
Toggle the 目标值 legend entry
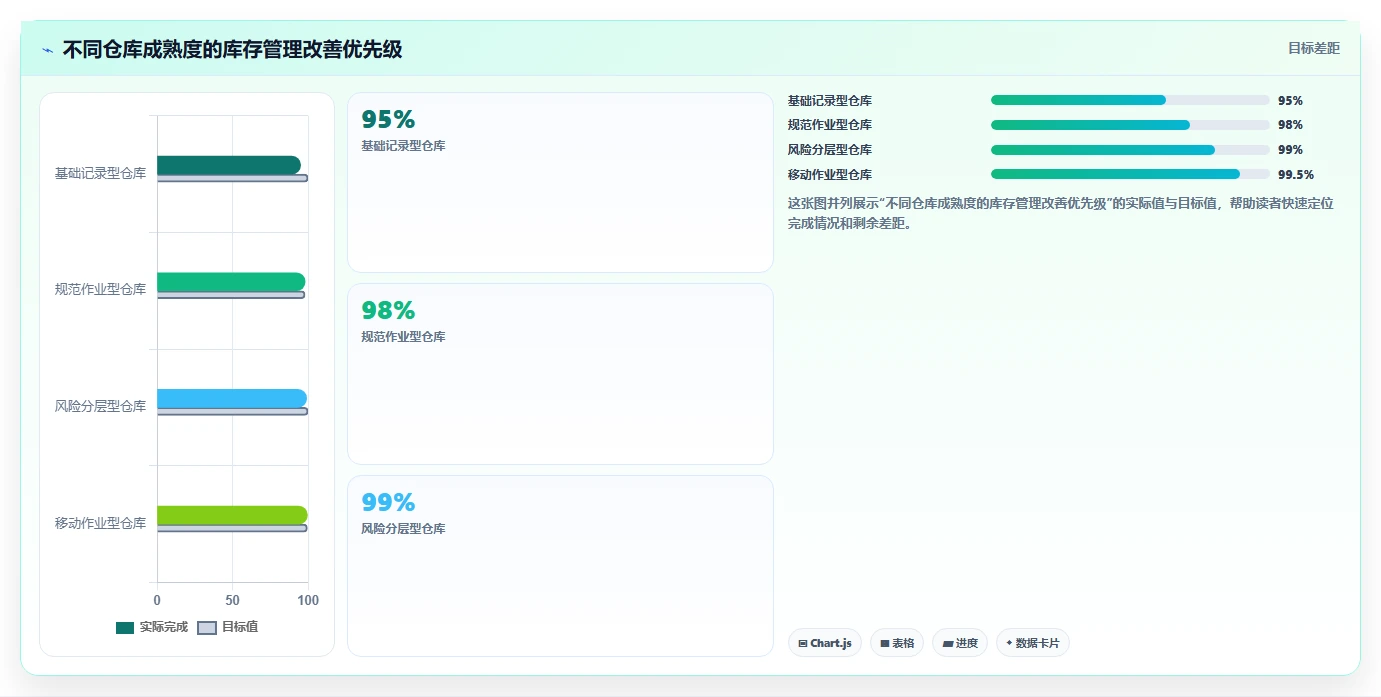tap(227, 627)
